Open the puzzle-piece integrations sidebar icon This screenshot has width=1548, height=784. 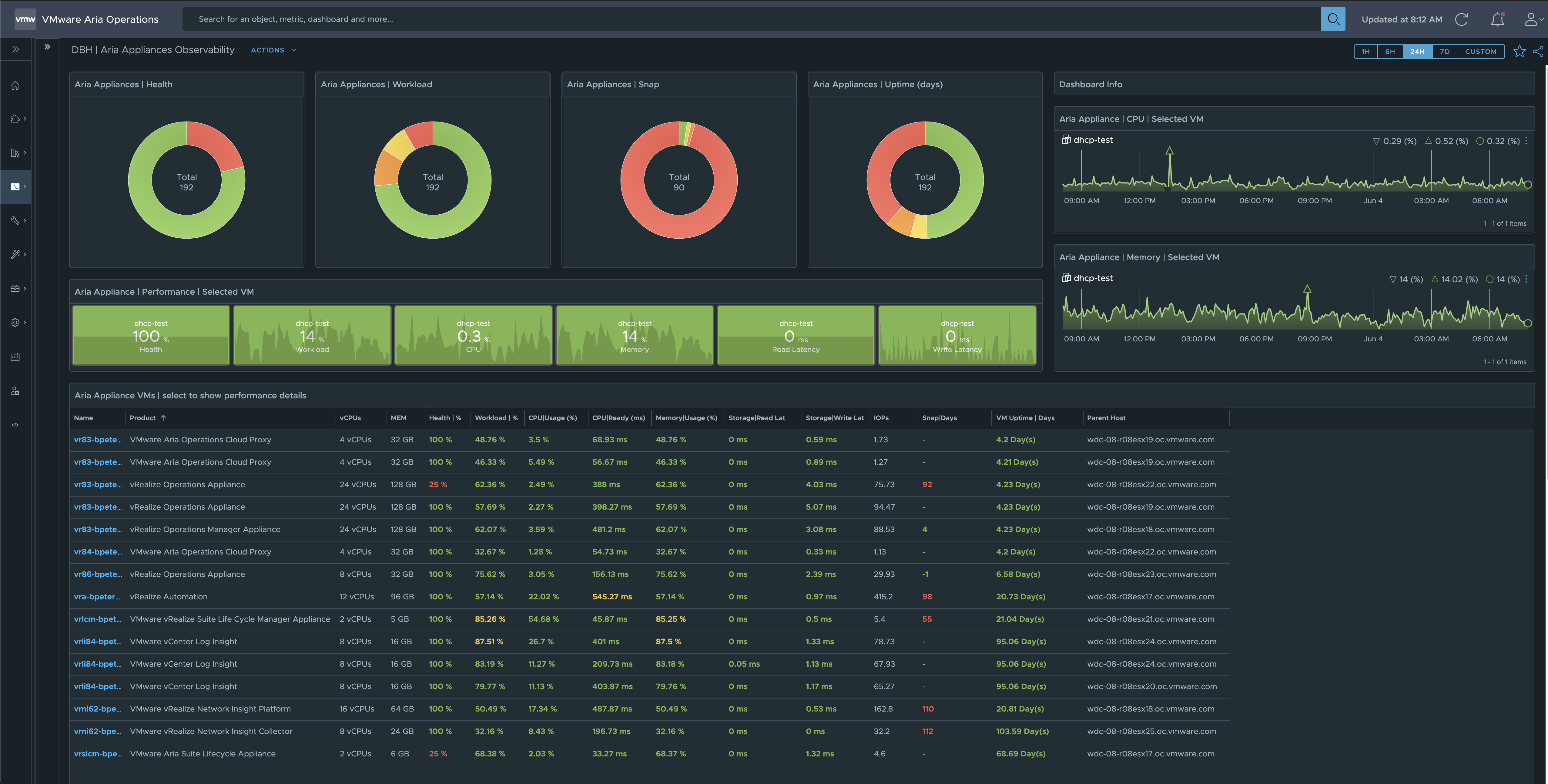15,119
